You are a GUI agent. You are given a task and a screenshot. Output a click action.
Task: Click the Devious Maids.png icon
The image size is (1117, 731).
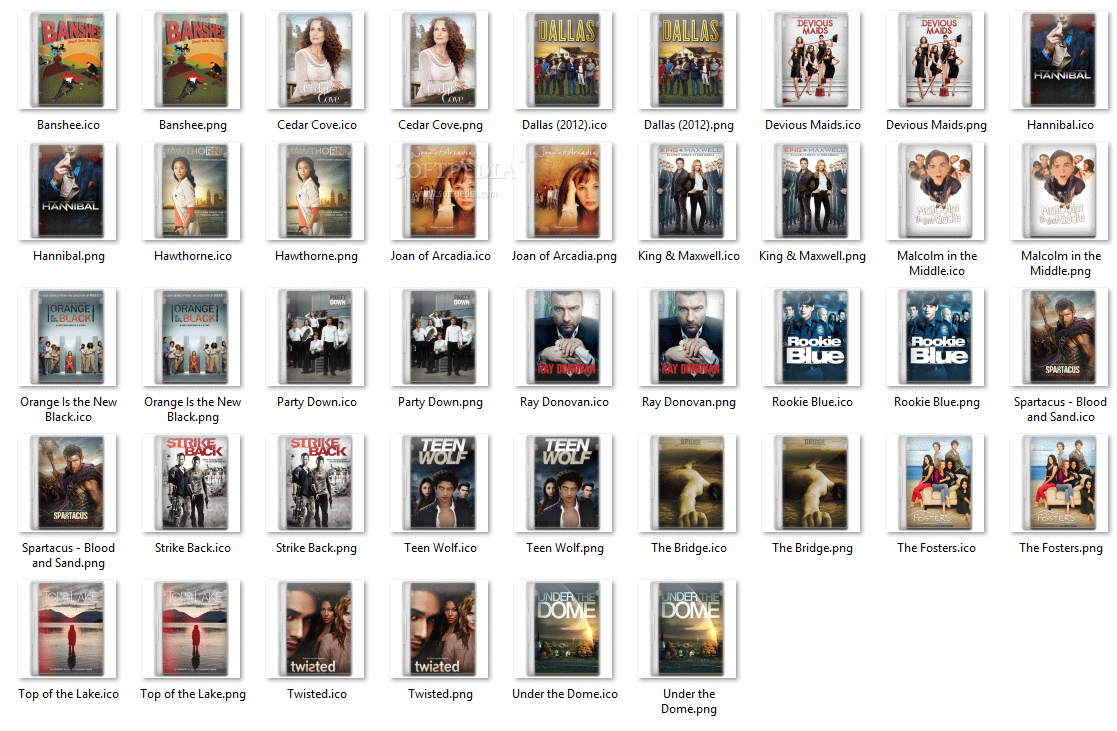point(935,60)
